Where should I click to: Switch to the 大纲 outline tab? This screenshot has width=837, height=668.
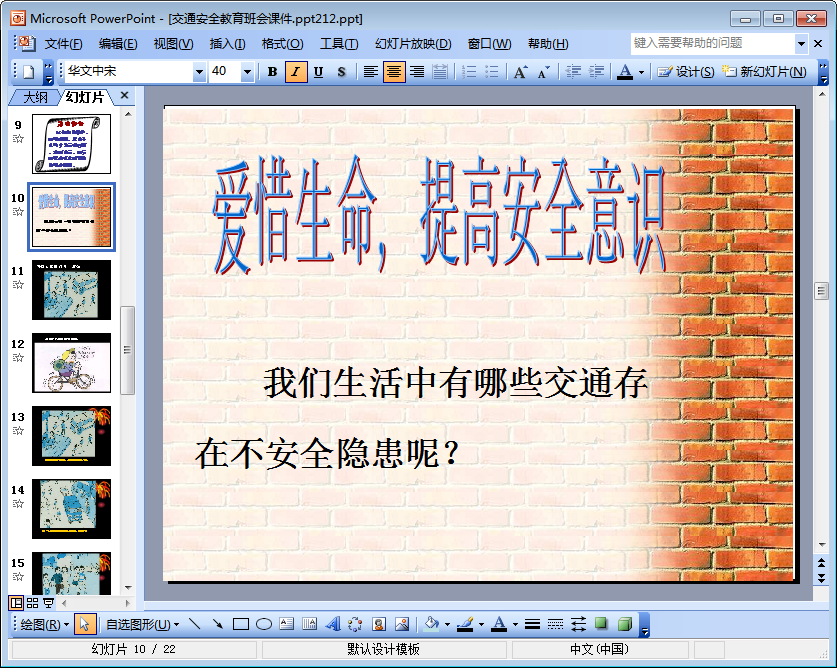[x=35, y=97]
